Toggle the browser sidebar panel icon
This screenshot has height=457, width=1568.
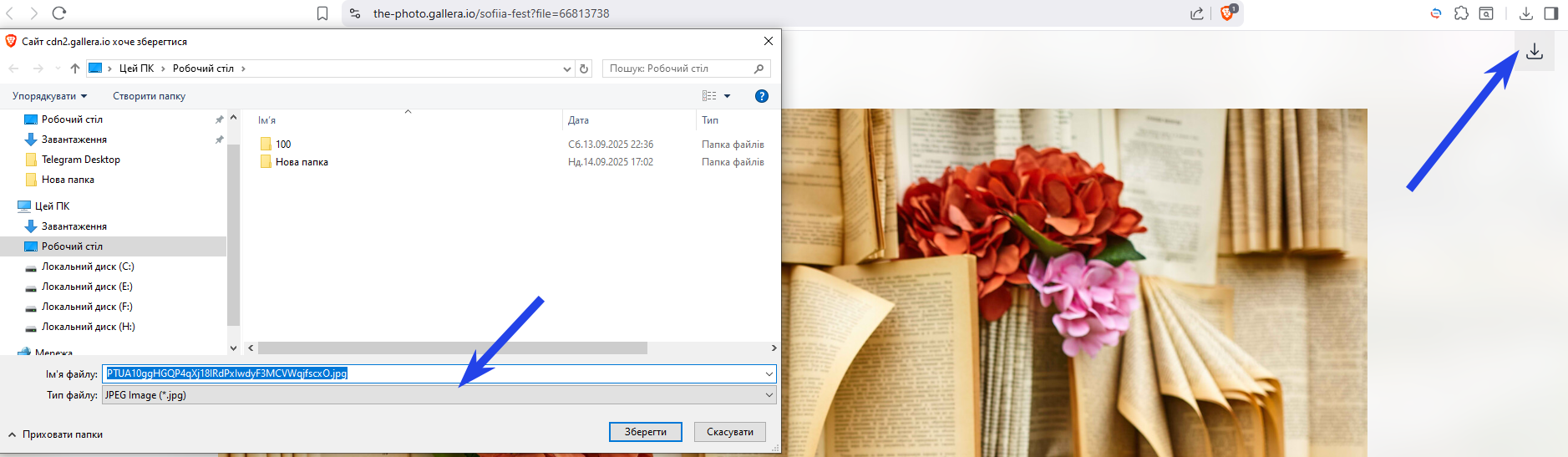pyautogui.click(x=1551, y=13)
